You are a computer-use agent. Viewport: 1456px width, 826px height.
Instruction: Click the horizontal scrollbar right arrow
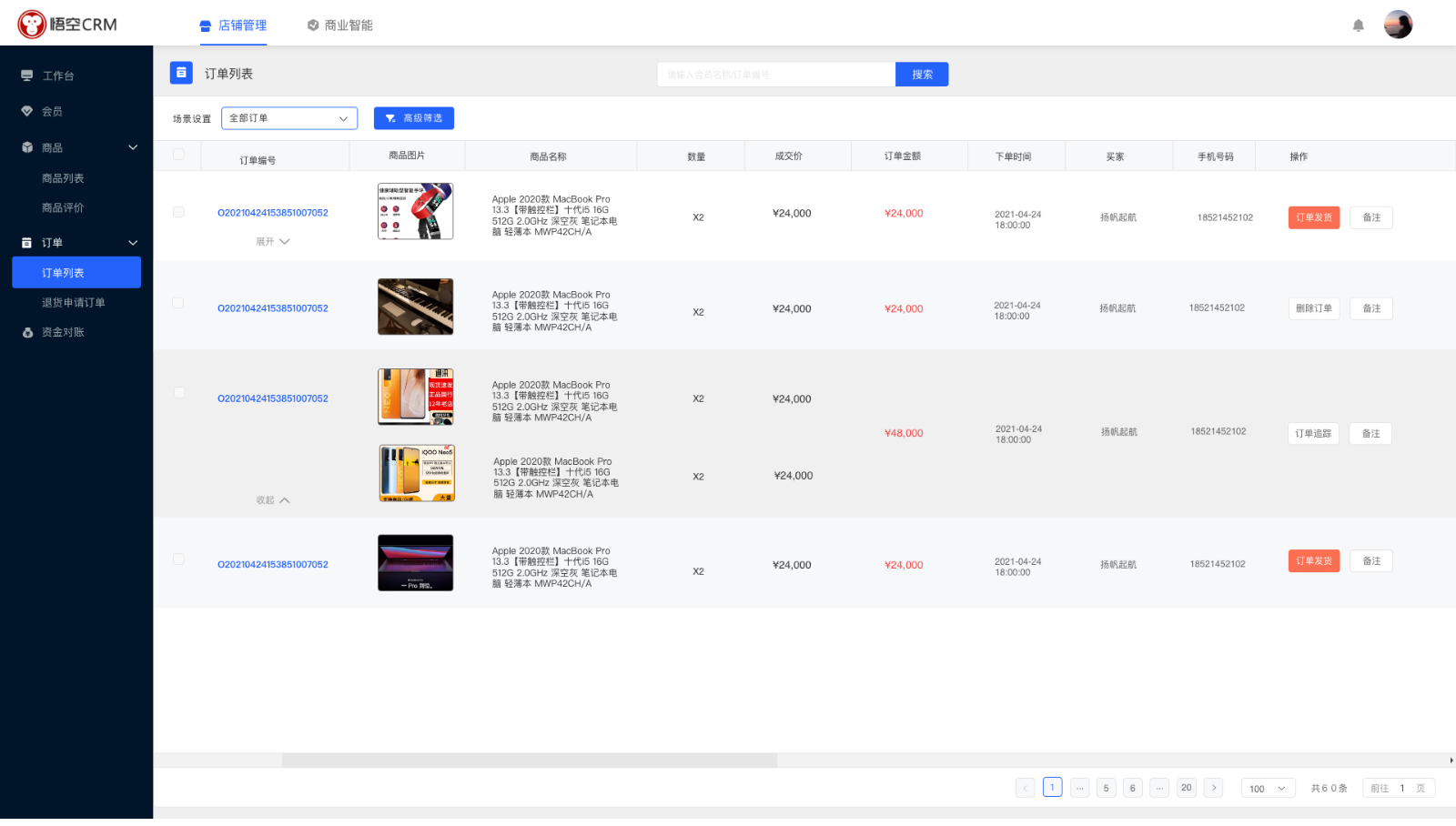[x=1451, y=761]
